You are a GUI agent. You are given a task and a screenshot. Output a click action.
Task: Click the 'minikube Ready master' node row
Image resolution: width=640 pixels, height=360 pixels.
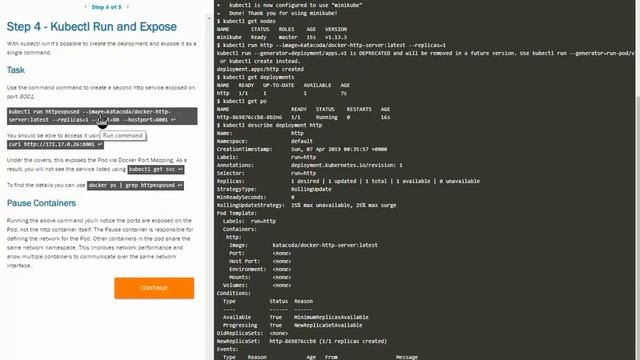(x=282, y=37)
